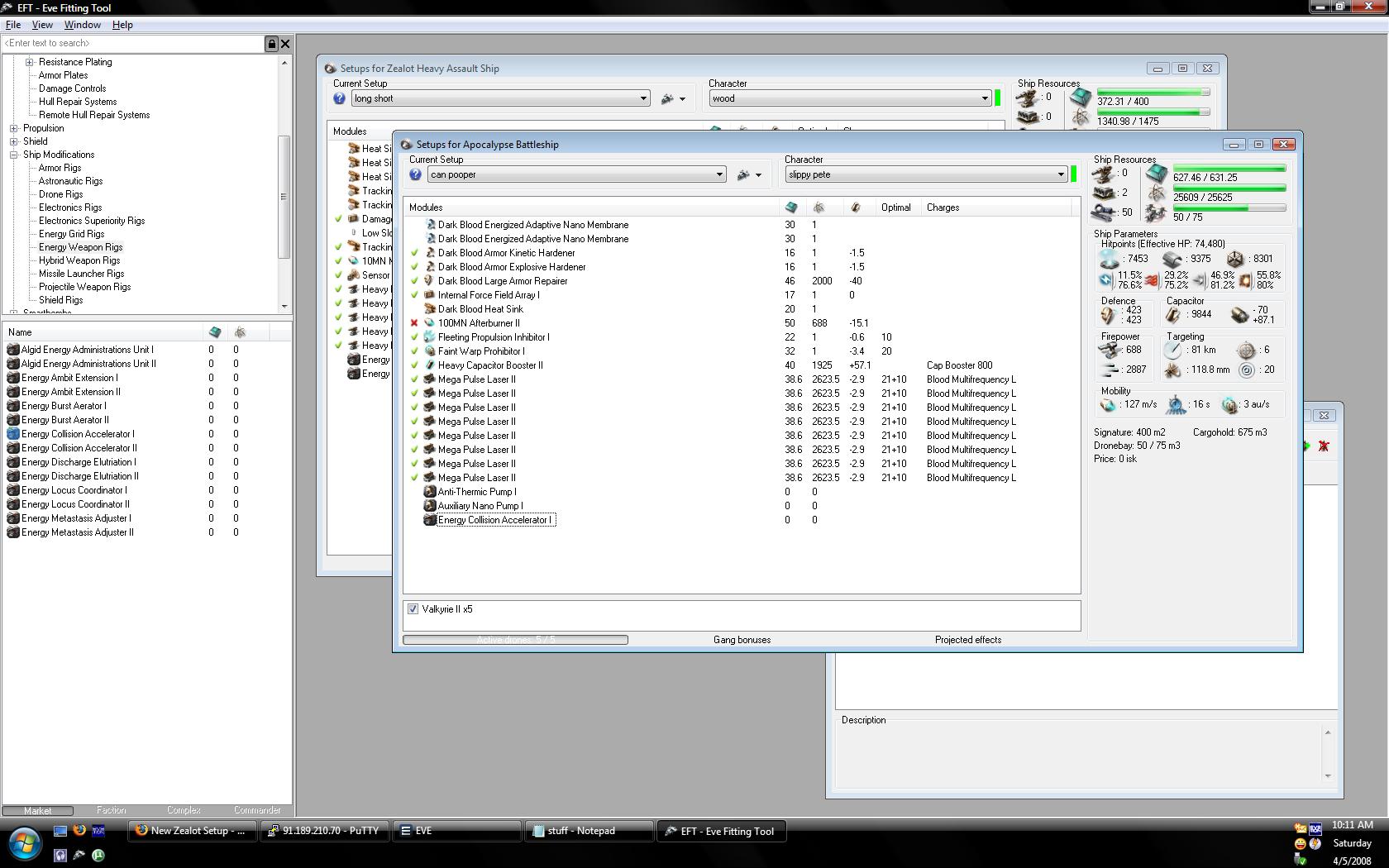Screen dimensions: 1389x868
Task: Select the Algid Energy Administrations Unit I icon
Action: point(12,350)
